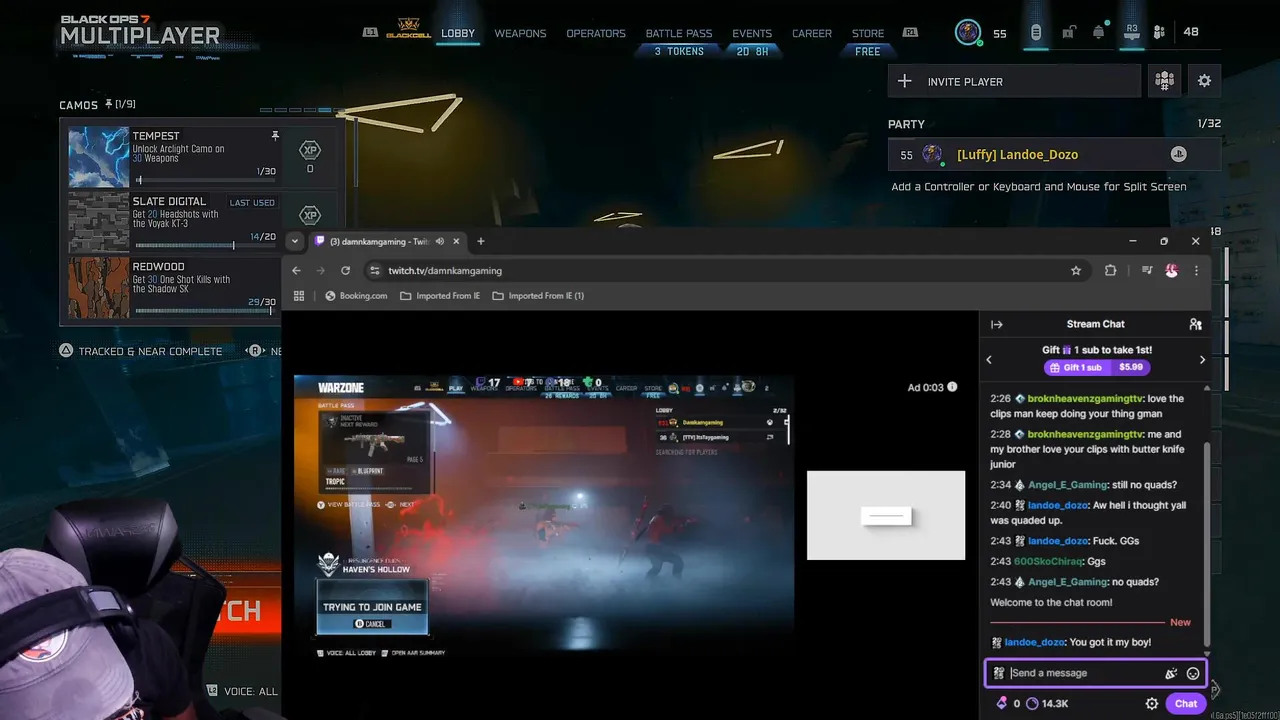The width and height of the screenshot is (1280, 720).
Task: Expand the Chrome tab search dropdown
Action: pos(294,241)
